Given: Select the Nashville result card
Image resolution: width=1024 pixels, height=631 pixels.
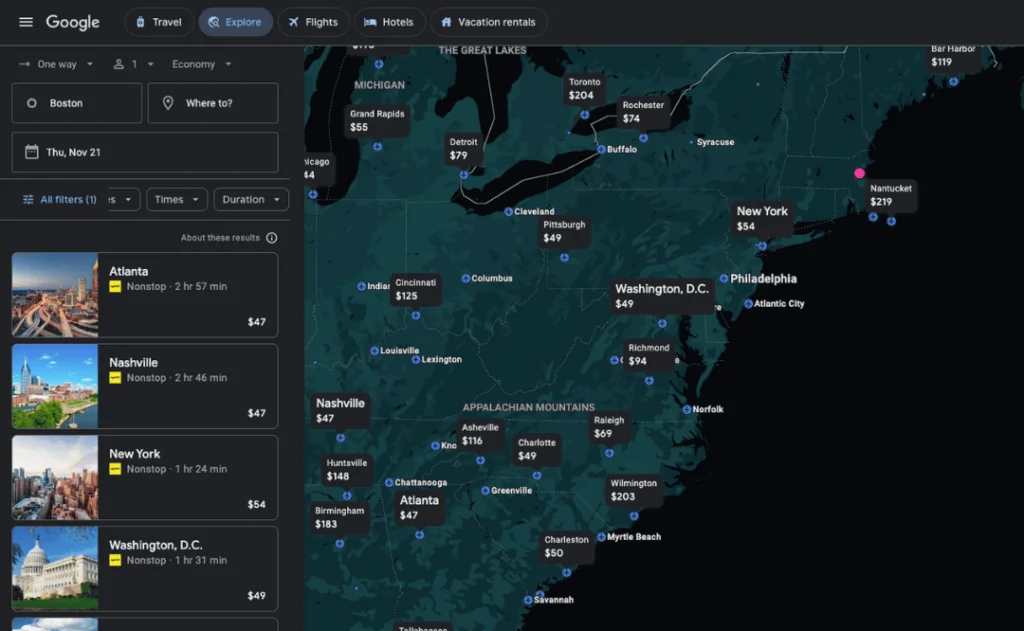Looking at the screenshot, I should [x=145, y=386].
